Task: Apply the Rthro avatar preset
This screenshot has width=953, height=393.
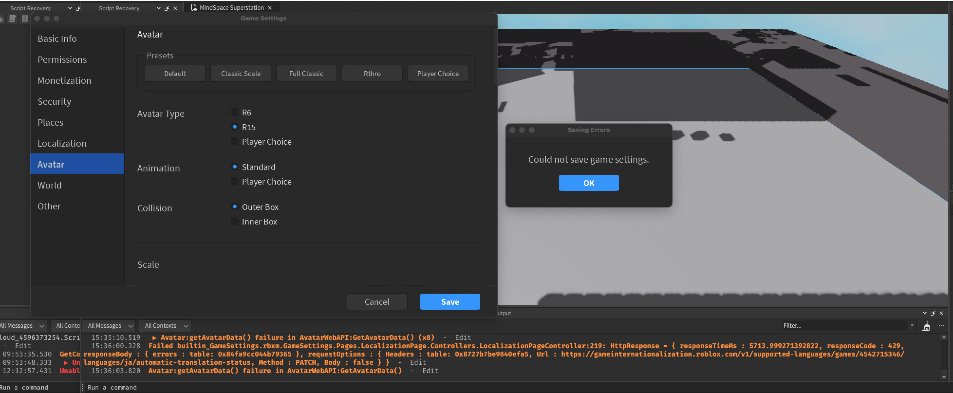Action: (x=372, y=73)
